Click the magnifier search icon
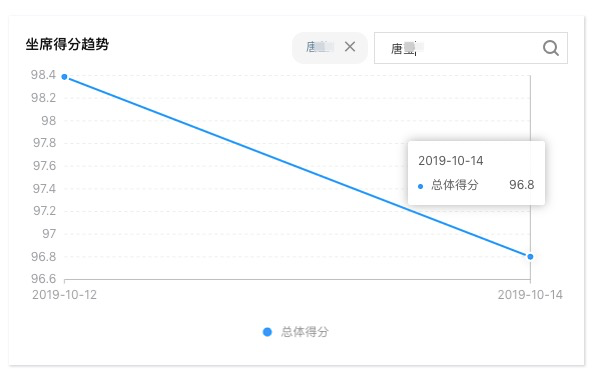This screenshot has height=376, width=595. pyautogui.click(x=551, y=48)
